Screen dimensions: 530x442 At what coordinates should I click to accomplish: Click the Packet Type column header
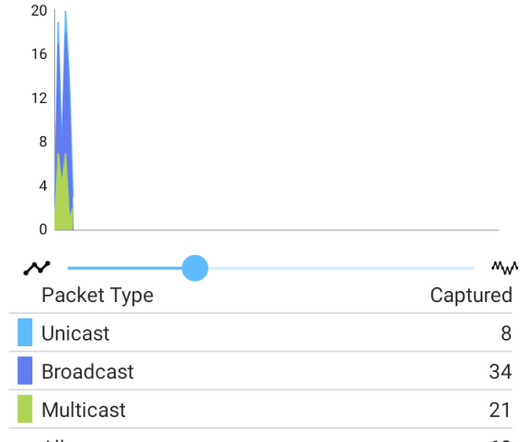[x=98, y=296]
